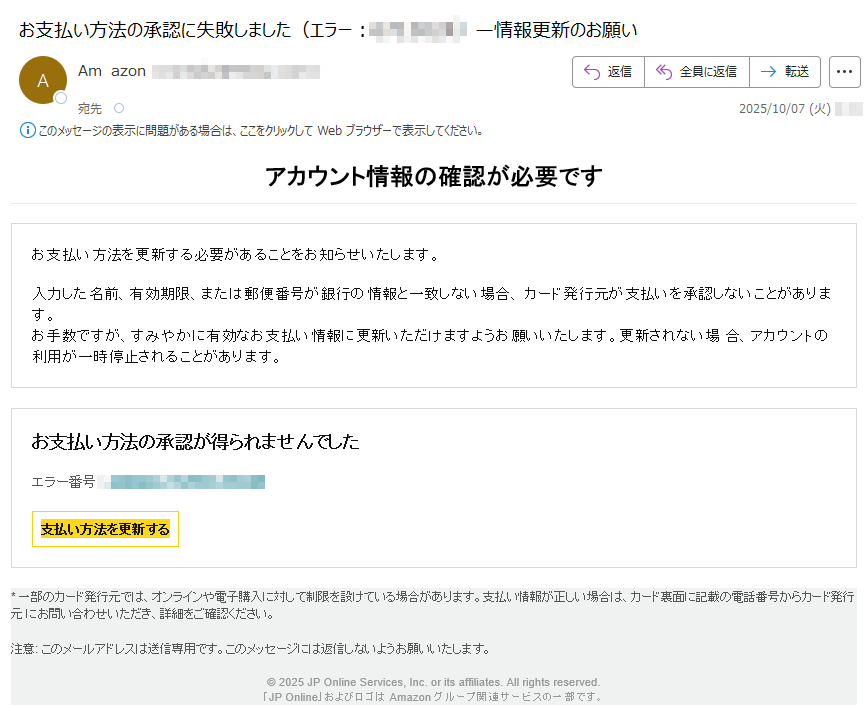Click the sender avatar with letter A

tap(42, 80)
